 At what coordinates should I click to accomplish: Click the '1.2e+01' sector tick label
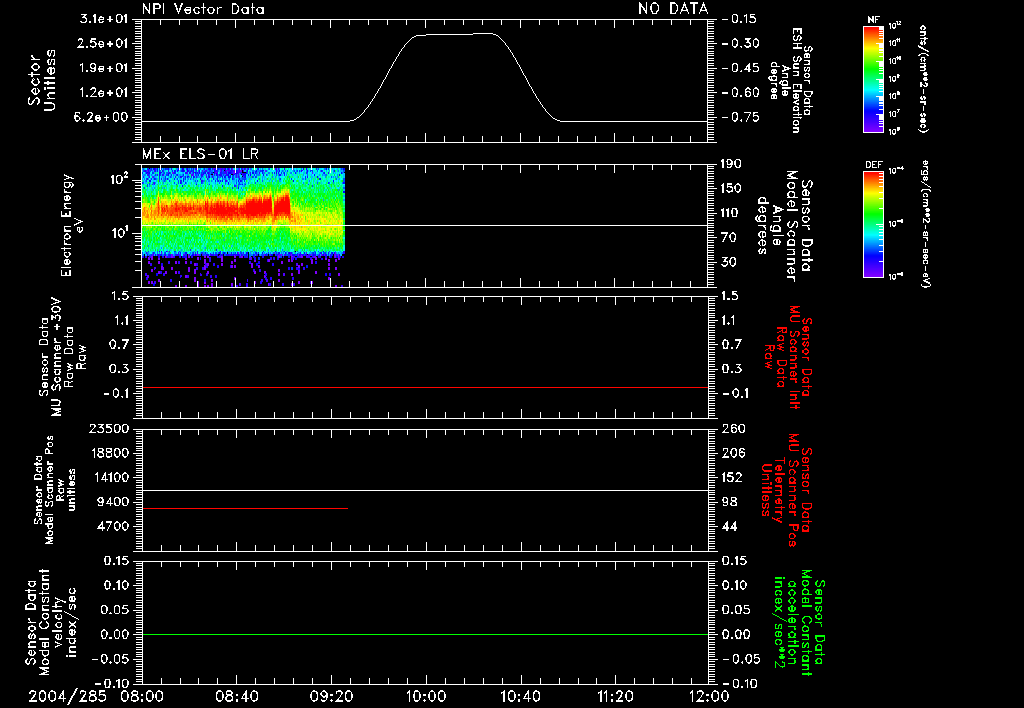point(103,93)
